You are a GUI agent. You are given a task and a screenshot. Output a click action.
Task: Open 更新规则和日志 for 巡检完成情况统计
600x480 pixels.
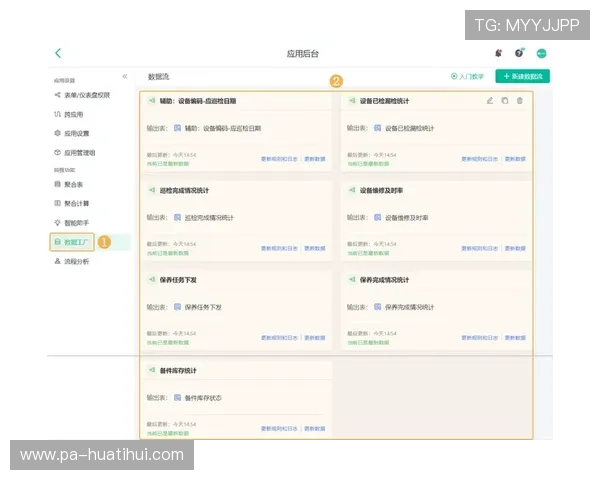tap(279, 248)
